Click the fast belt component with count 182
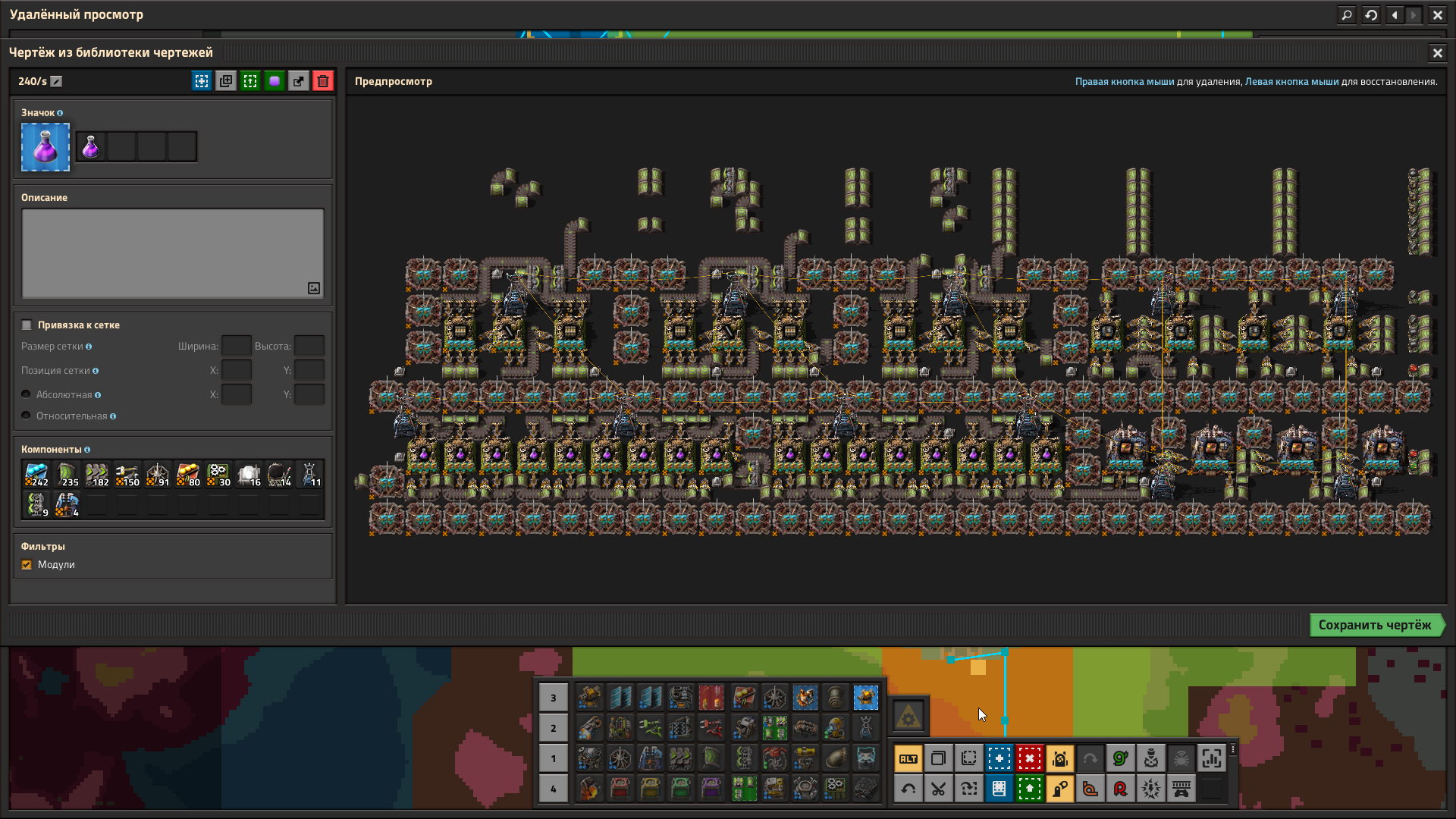Screen dimensions: 1456x819 [x=97, y=475]
